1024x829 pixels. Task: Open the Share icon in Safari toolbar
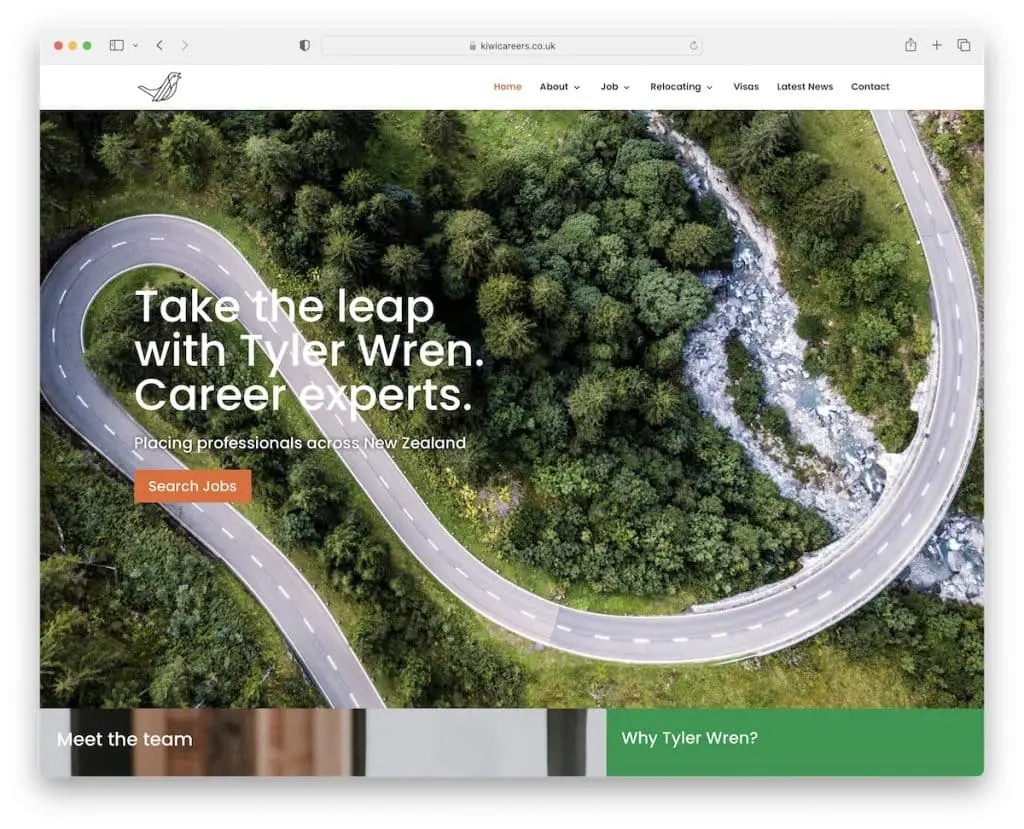point(910,45)
